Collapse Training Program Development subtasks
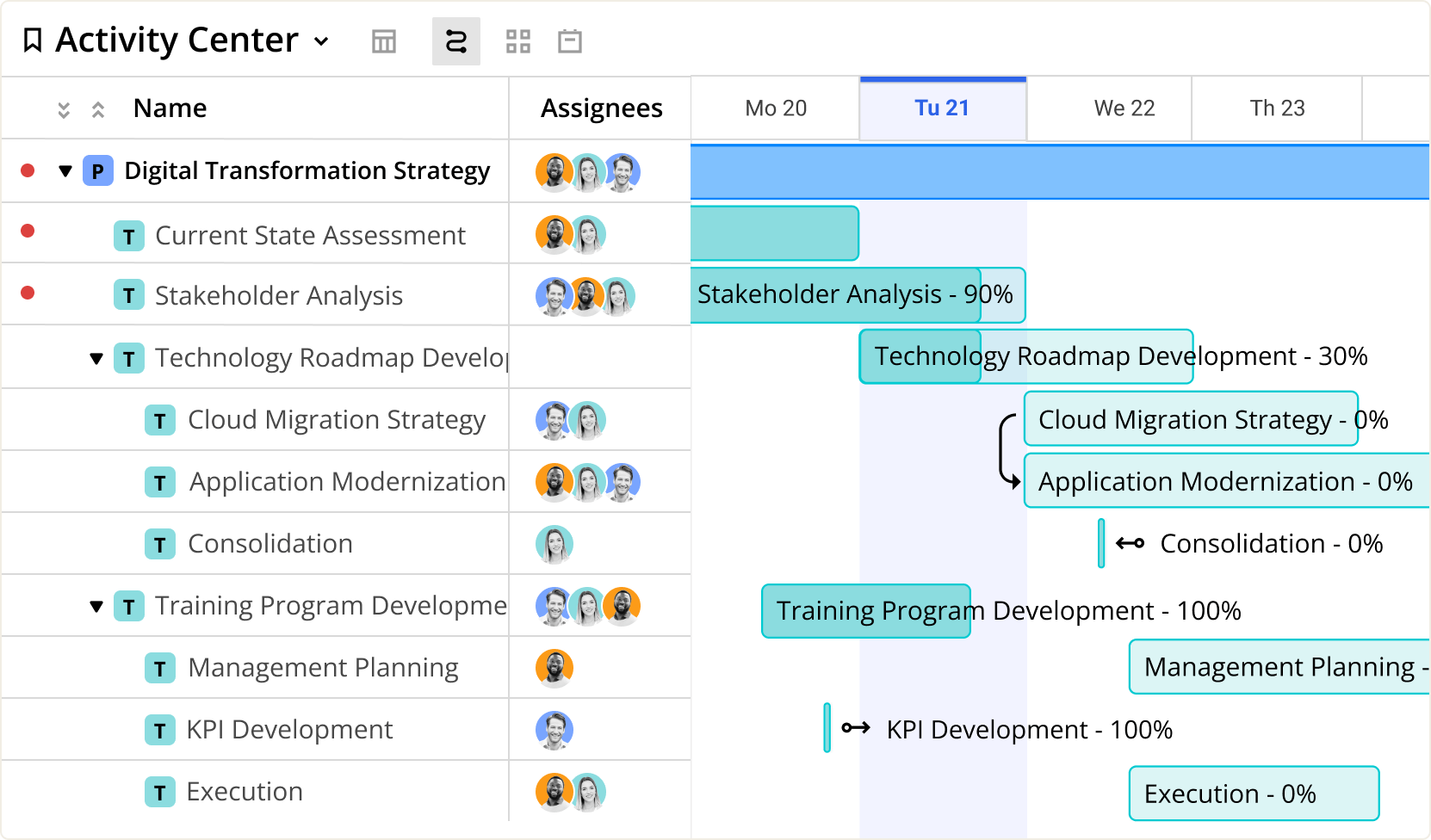Image resolution: width=1431 pixels, height=840 pixels. pos(96,605)
